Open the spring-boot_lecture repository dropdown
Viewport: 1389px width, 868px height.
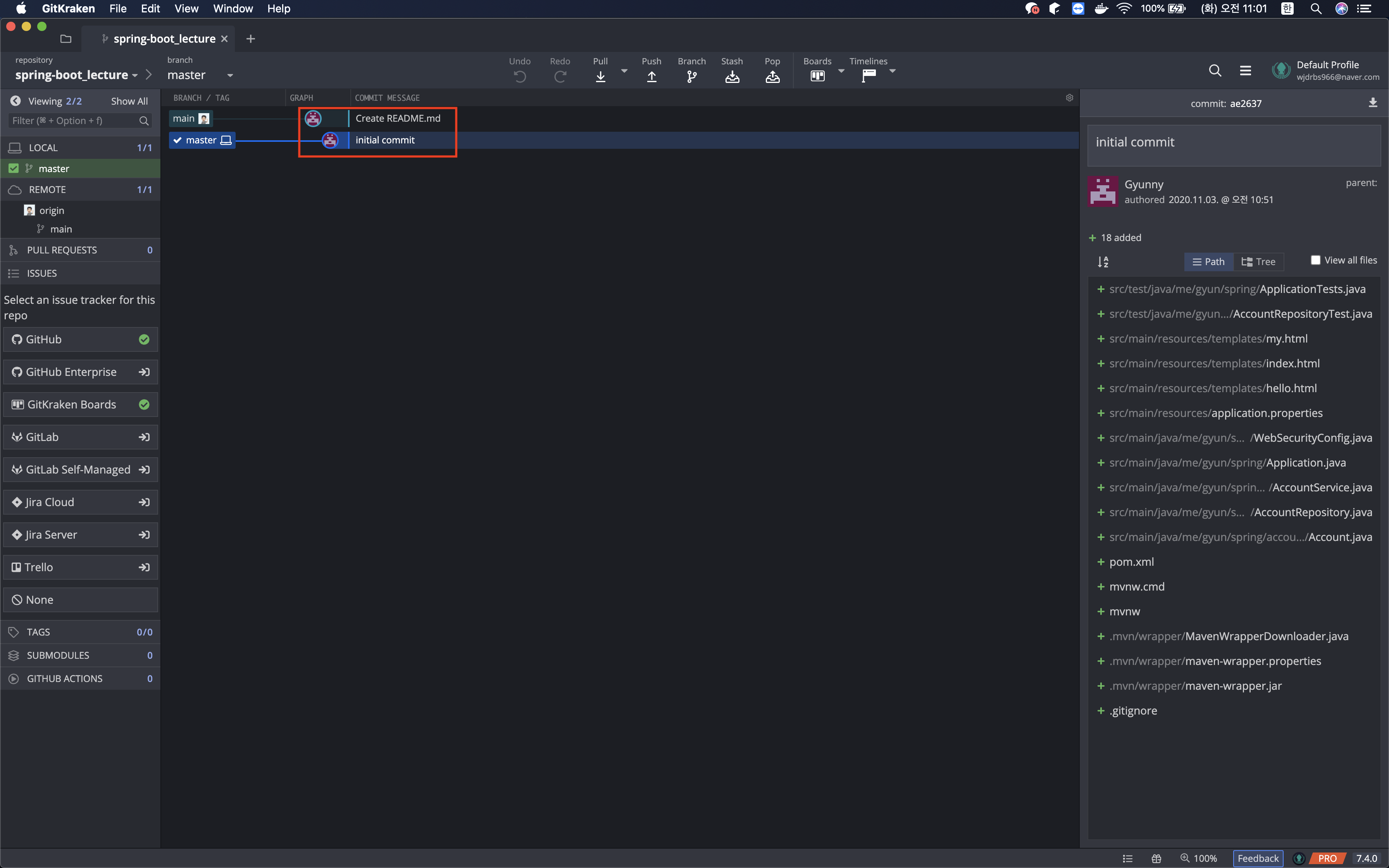pyautogui.click(x=134, y=75)
